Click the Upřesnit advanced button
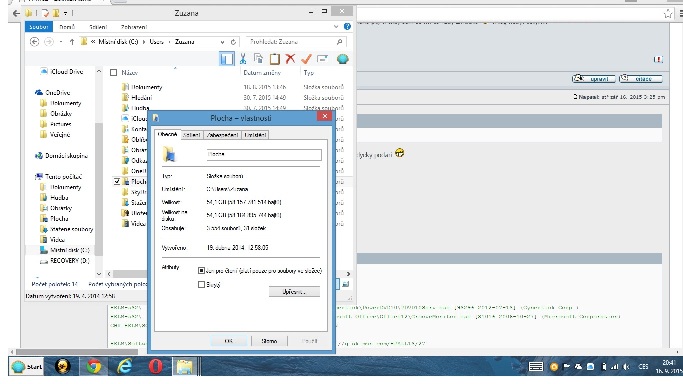683x384 pixels. (294, 292)
